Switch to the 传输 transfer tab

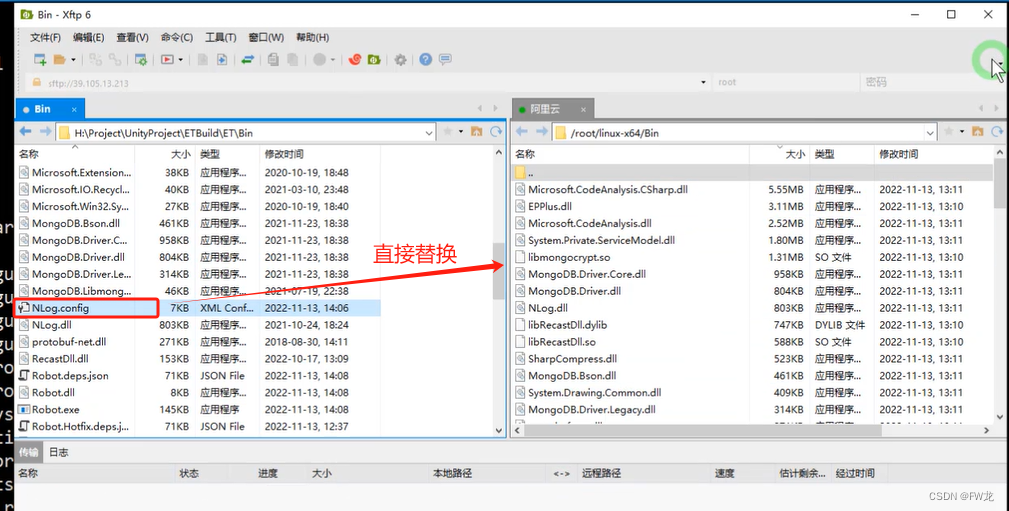(28, 452)
